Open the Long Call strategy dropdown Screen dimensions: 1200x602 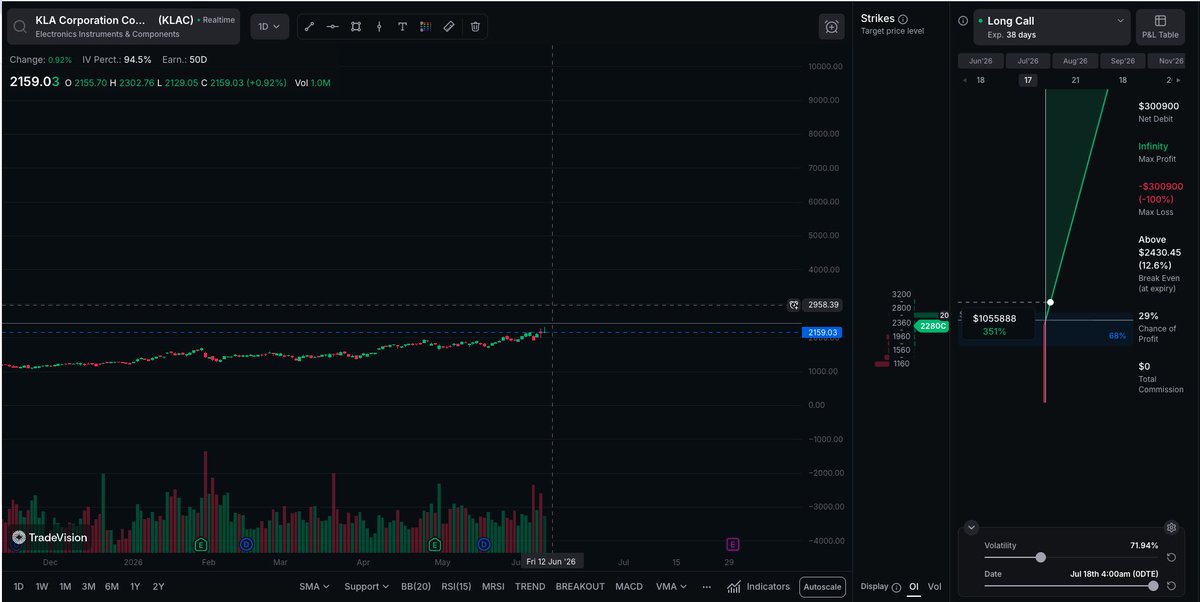[x=1051, y=27]
